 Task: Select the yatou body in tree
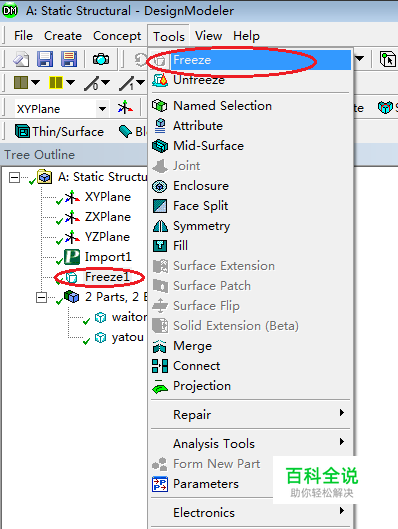[128, 337]
